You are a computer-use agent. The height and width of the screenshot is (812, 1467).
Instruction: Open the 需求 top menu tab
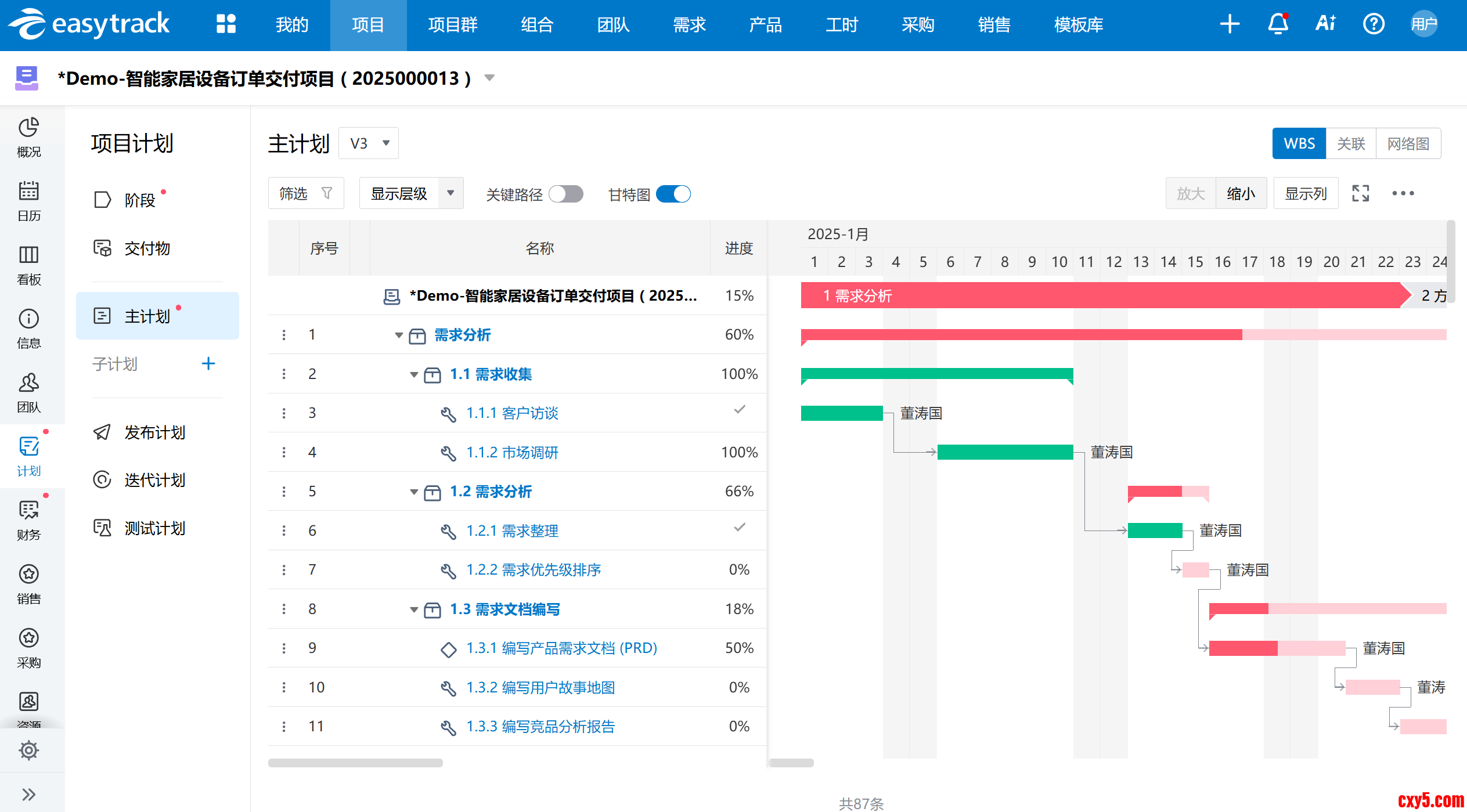coord(689,25)
